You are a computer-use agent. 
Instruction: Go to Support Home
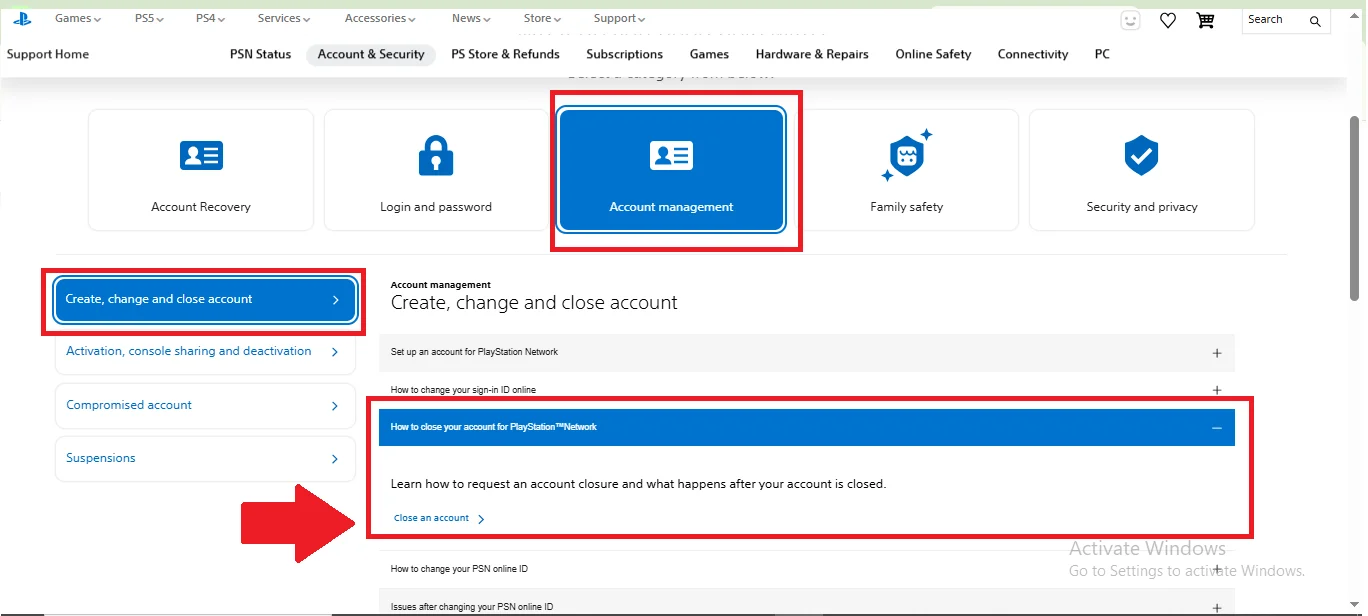tap(48, 54)
